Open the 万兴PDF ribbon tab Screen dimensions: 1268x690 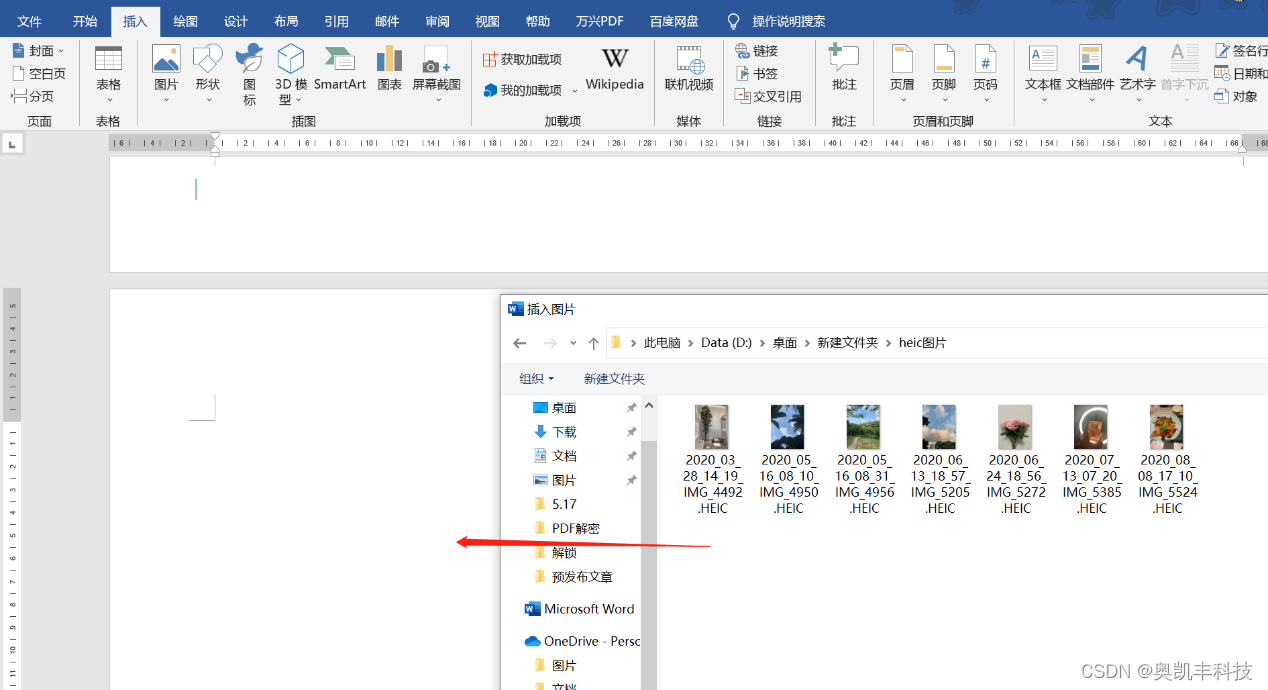[x=599, y=20]
